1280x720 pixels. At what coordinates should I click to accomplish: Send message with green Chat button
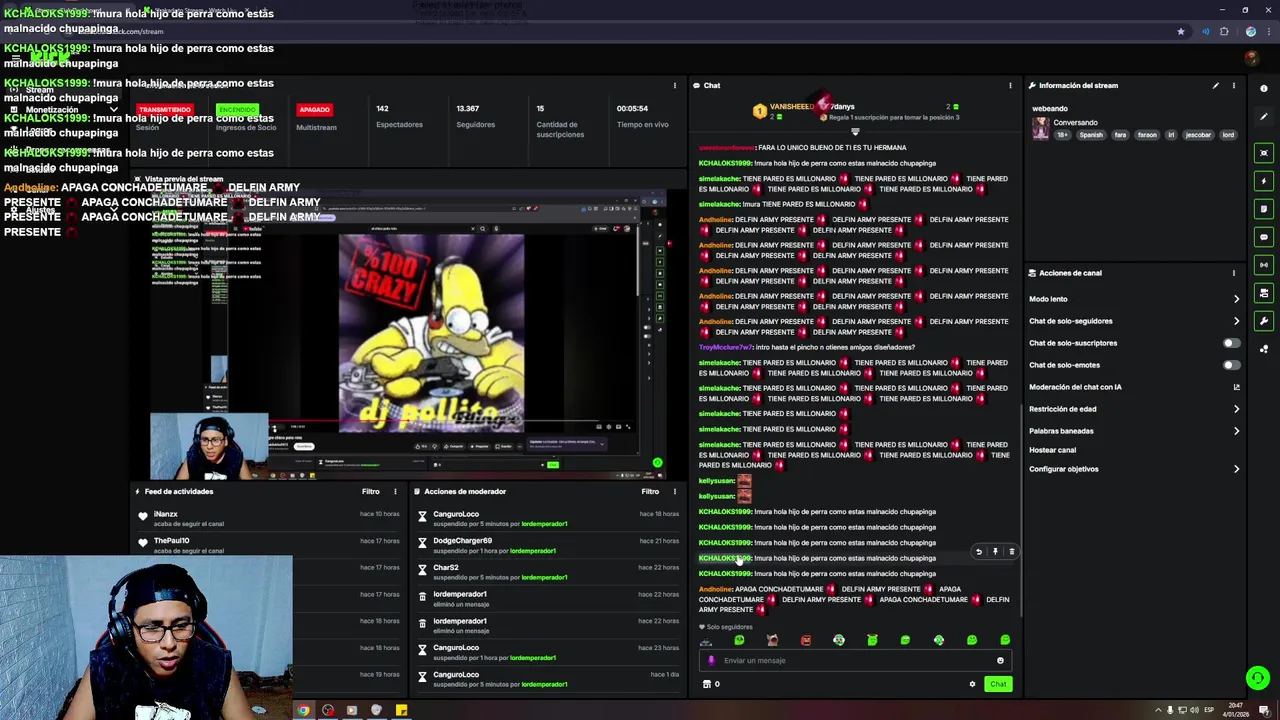tap(998, 684)
